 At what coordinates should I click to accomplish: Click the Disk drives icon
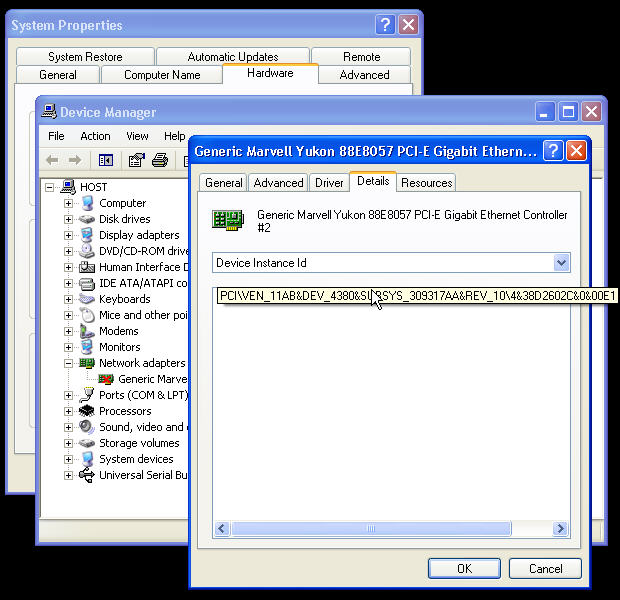pos(87,219)
